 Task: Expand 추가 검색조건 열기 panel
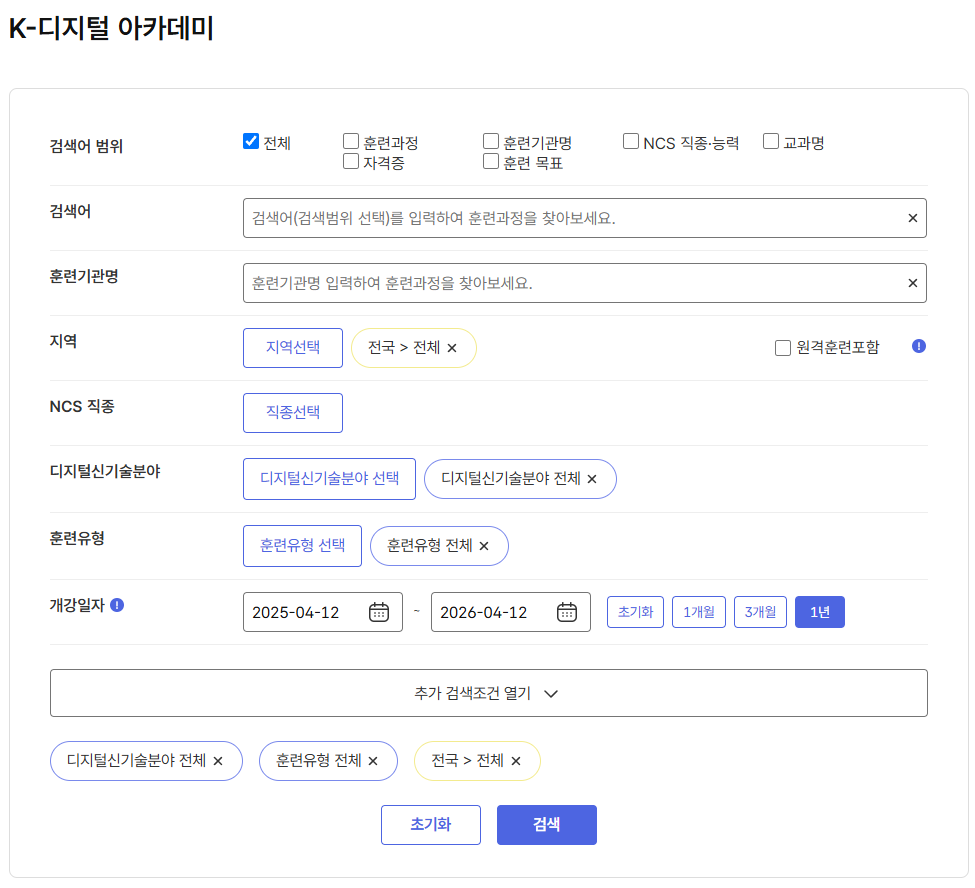(x=488, y=693)
